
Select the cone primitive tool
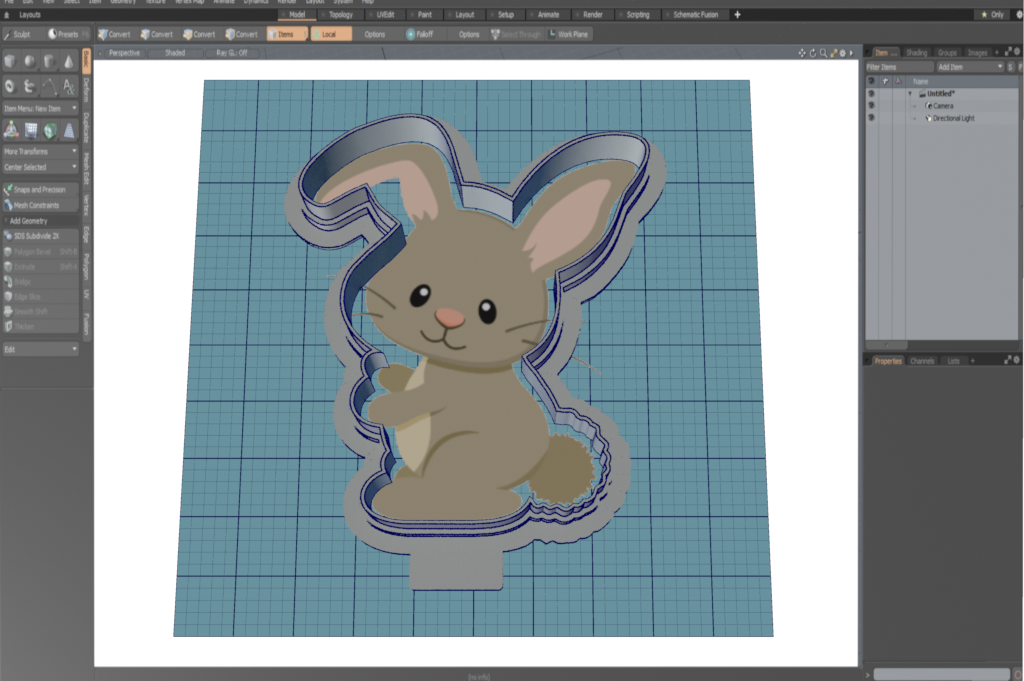tap(68, 62)
